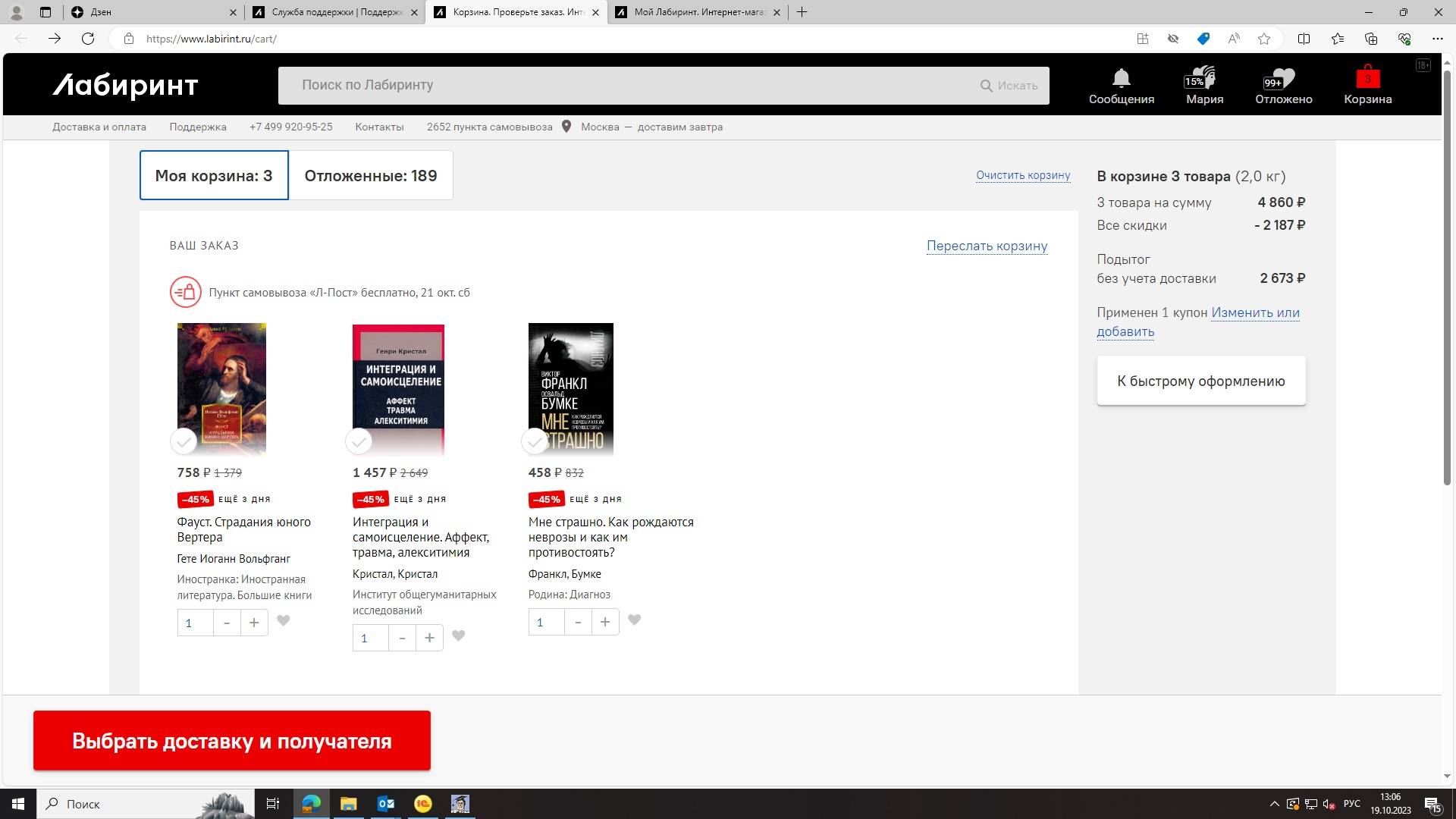Decrease quantity of Фауст book
The image size is (1456, 819).
[227, 623]
